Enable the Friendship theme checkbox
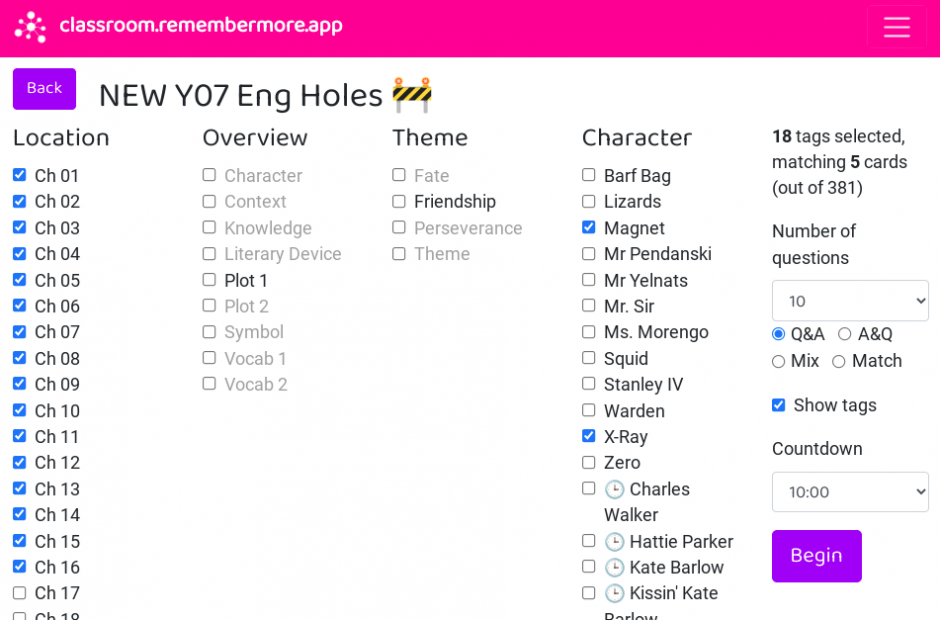Image resolution: width=940 pixels, height=620 pixels. coord(399,201)
